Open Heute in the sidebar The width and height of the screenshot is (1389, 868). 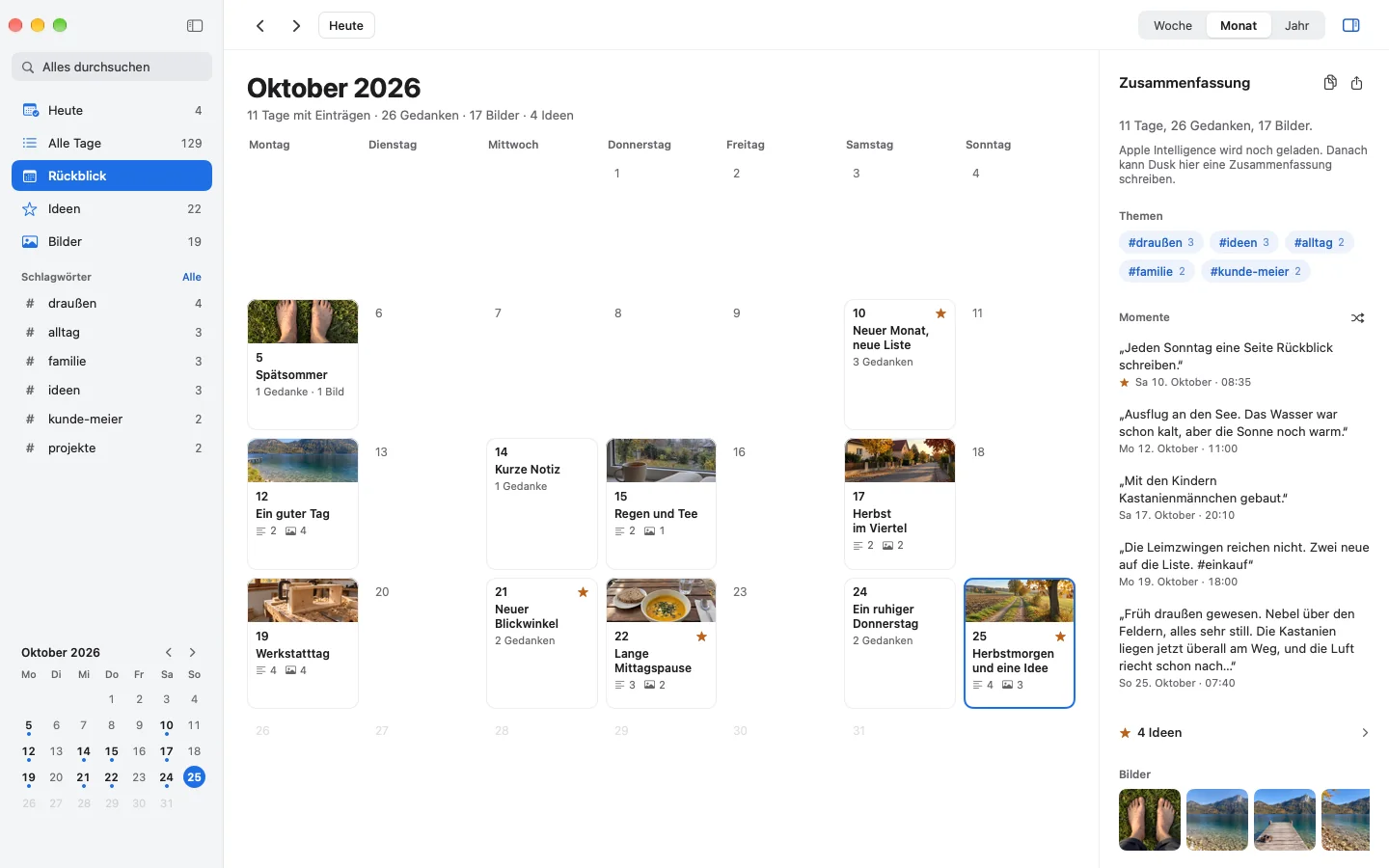click(112, 111)
